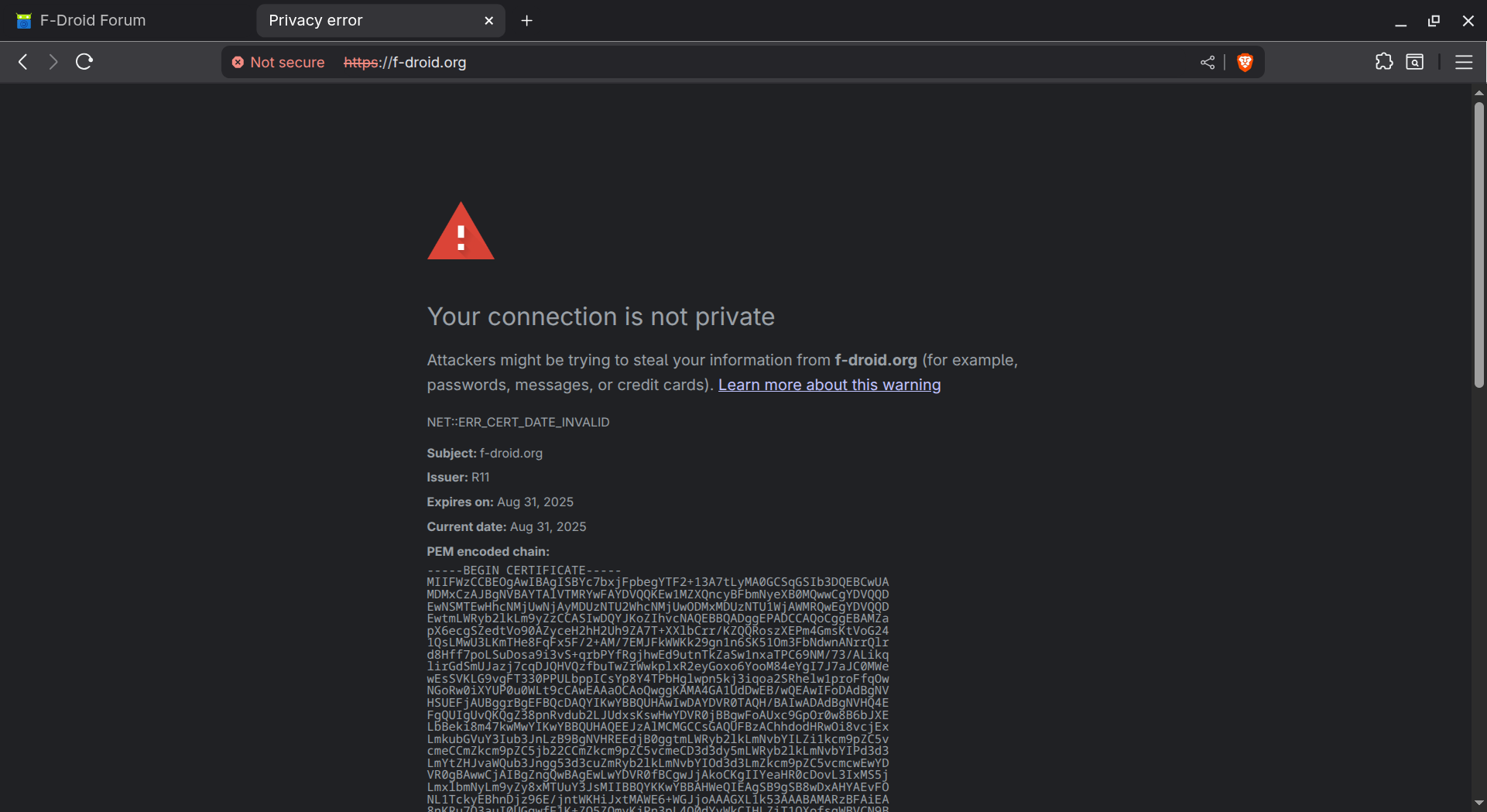Open the sidebar search tool
Image resolution: width=1487 pixels, height=812 pixels.
(1416, 62)
